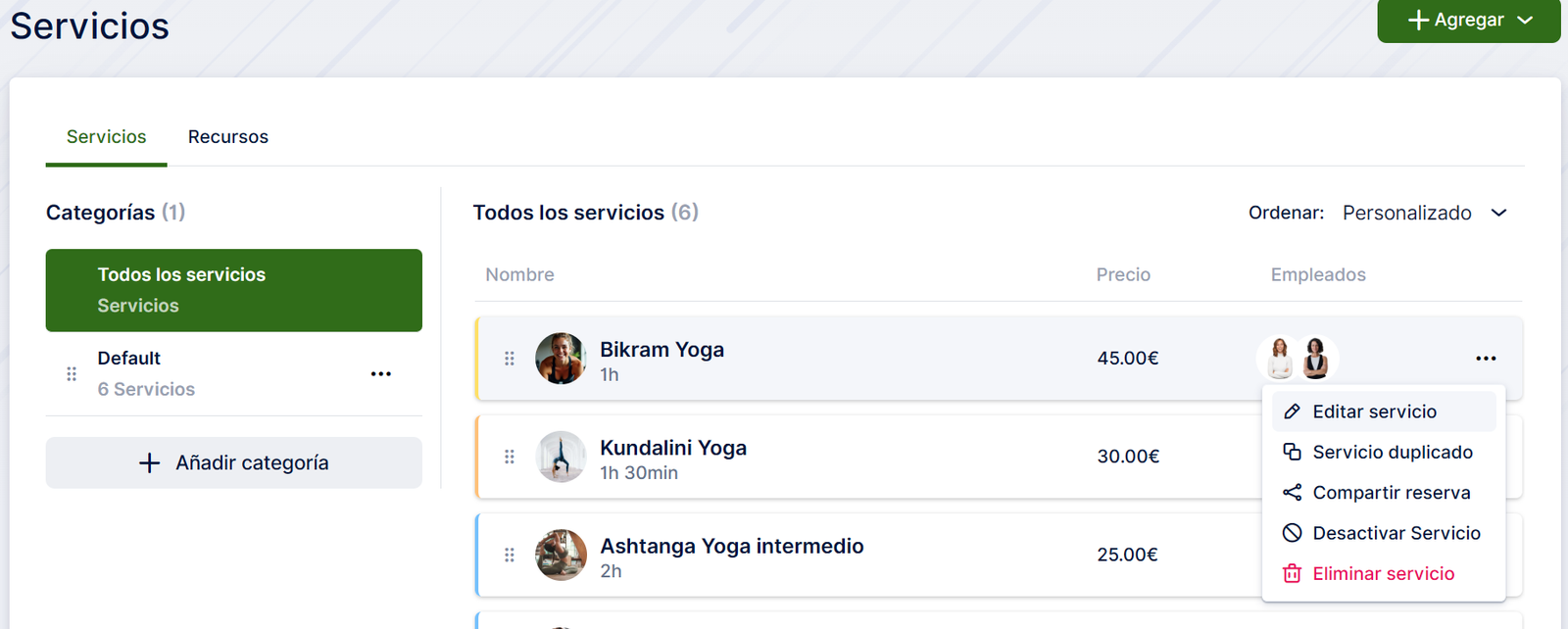Click the Kundalini Yoga service photo
This screenshot has width=1568, height=629.
(561, 457)
